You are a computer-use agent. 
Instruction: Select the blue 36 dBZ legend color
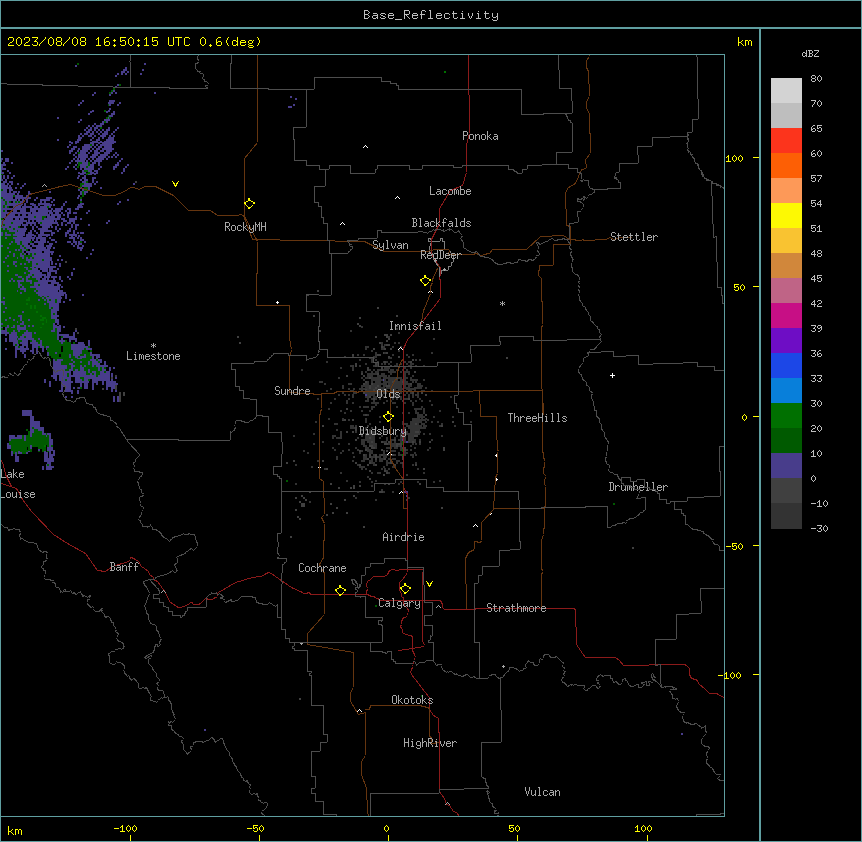786,365
